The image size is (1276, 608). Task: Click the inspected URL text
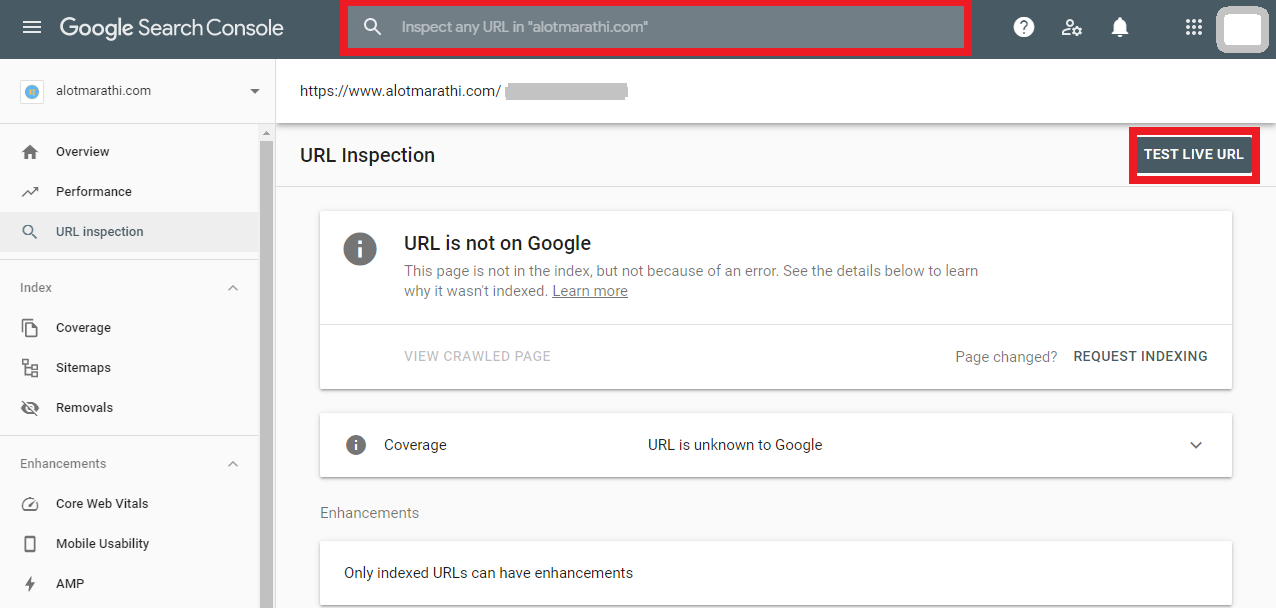[x=400, y=91]
